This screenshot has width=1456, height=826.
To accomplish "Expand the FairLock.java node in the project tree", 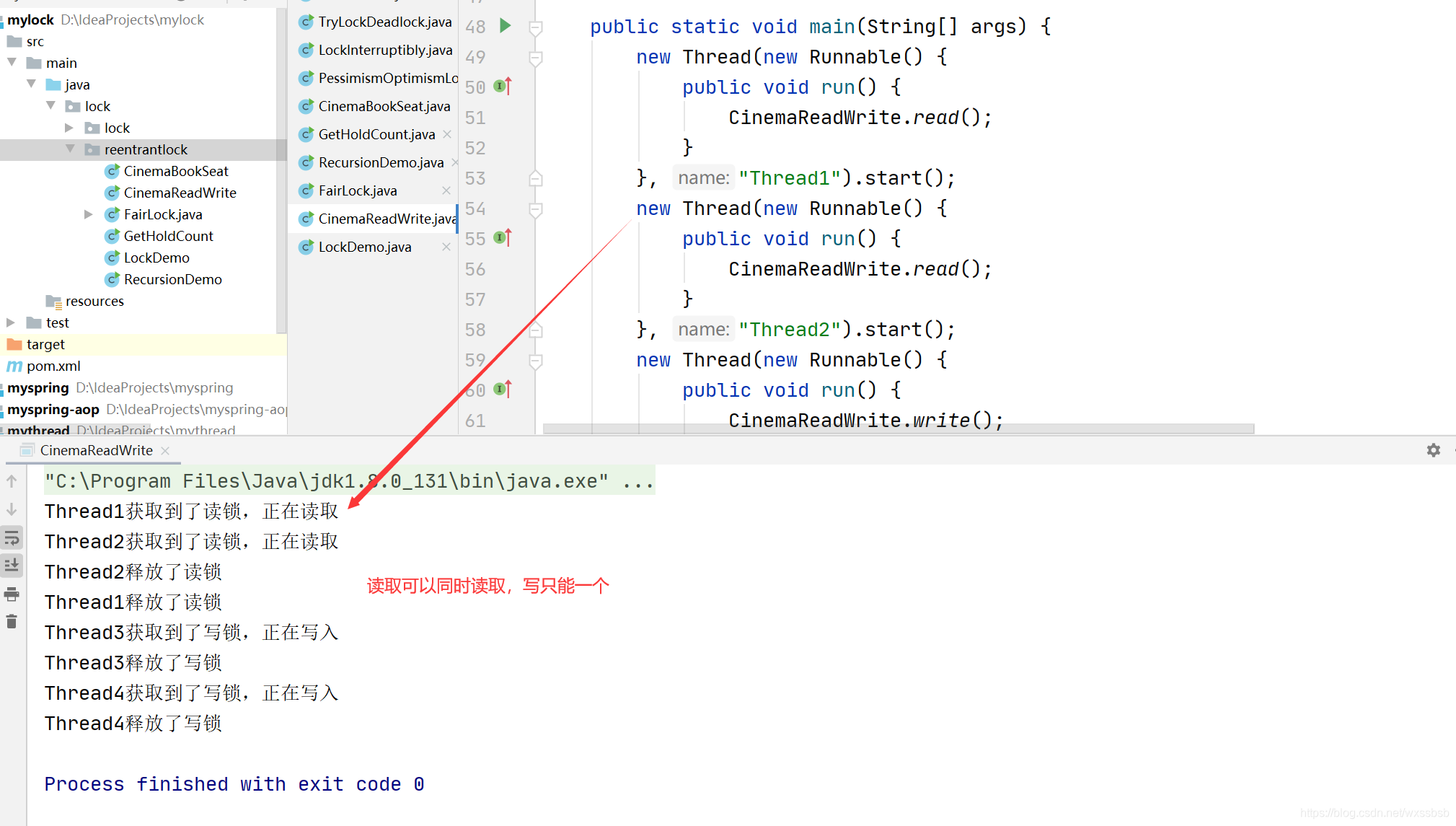I will point(88,214).
